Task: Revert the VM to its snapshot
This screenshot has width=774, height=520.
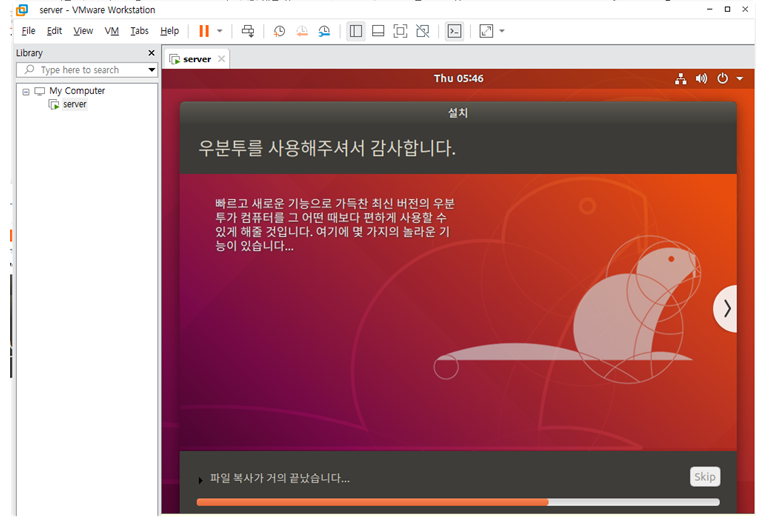Action: [302, 31]
